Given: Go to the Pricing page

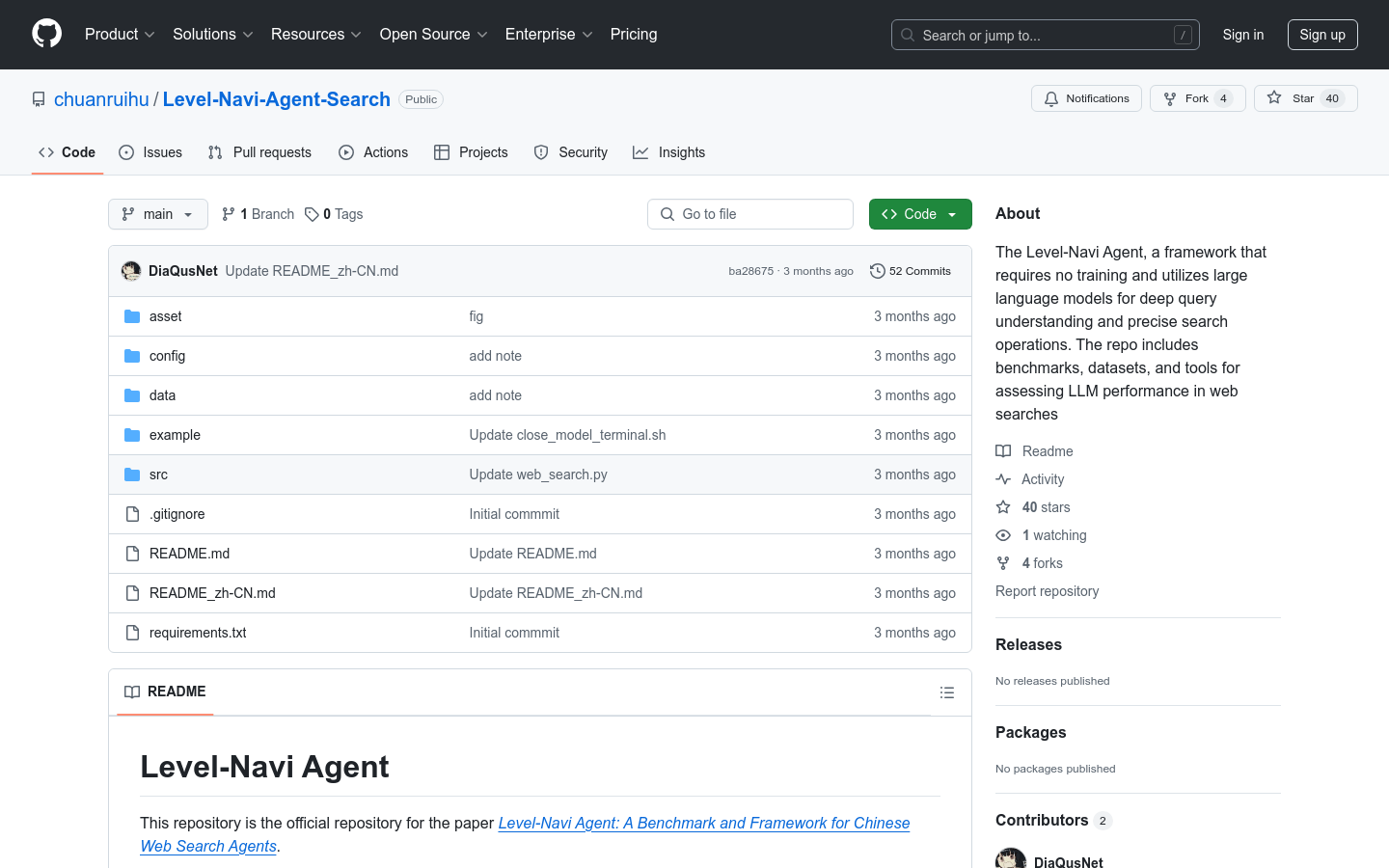Looking at the screenshot, I should pos(634,35).
